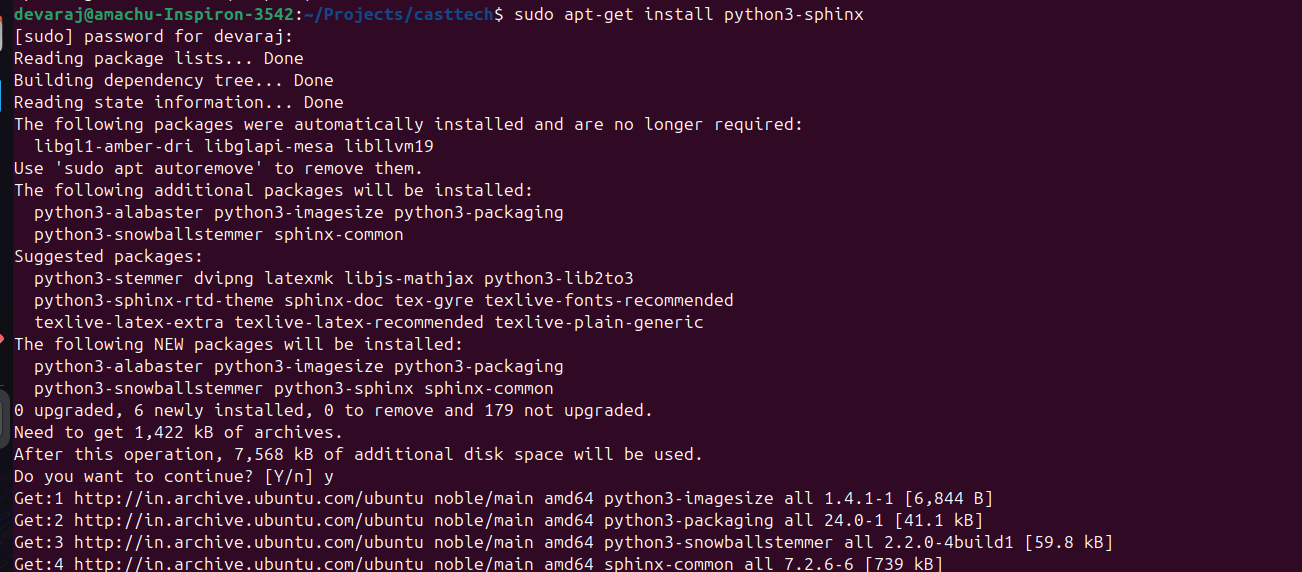Click the 'Need to get 1,422 kB' line

tap(178, 432)
